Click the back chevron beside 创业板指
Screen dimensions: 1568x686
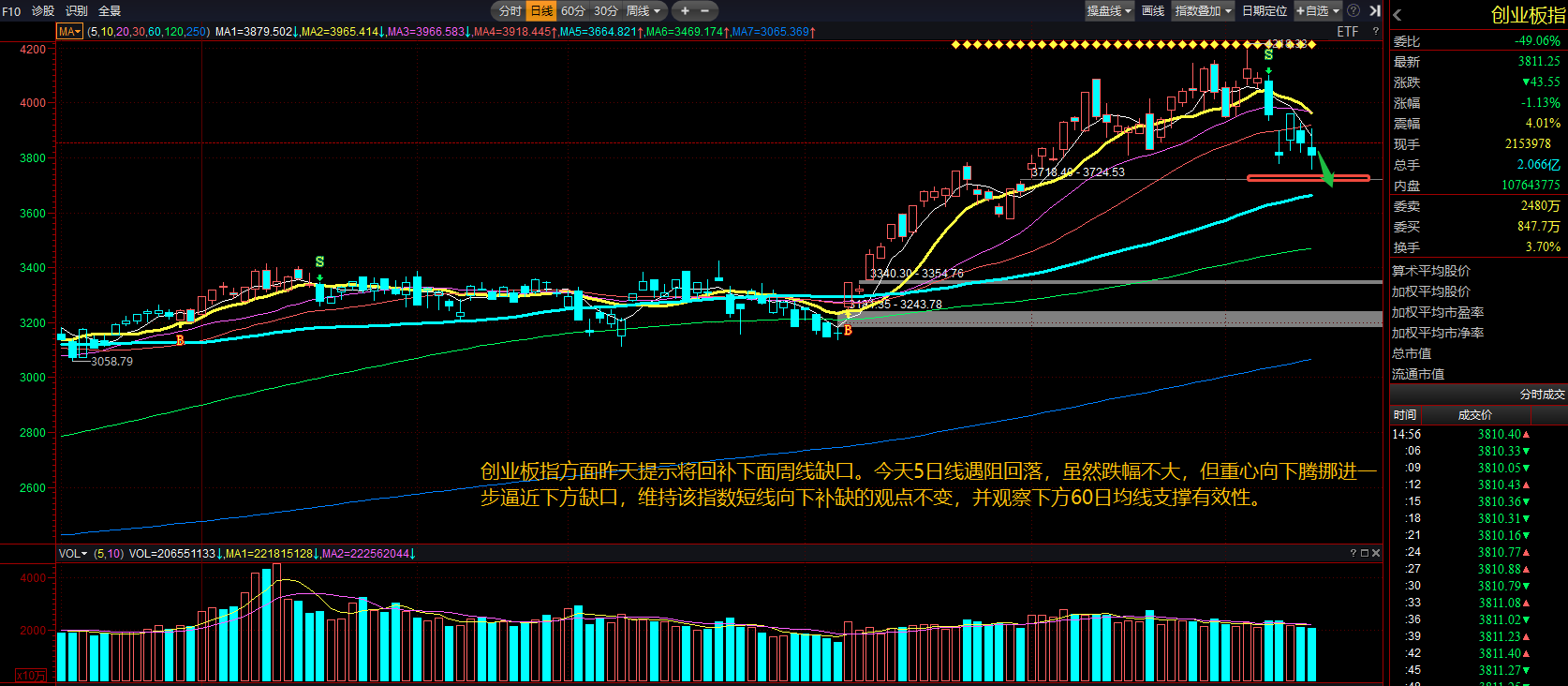coord(1398,15)
